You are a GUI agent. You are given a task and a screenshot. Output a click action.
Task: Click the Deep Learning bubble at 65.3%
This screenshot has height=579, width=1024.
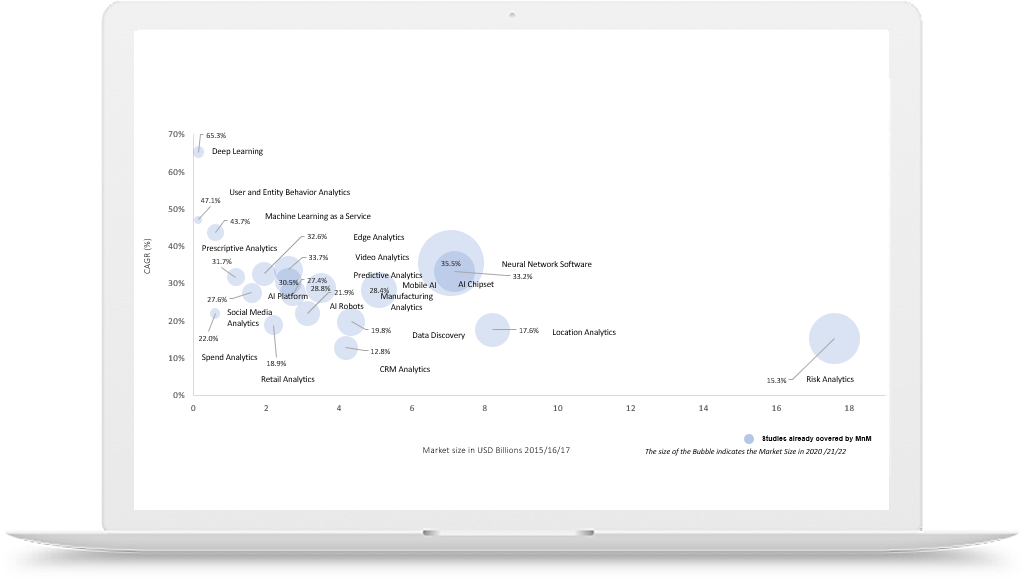pyautogui.click(x=198, y=152)
